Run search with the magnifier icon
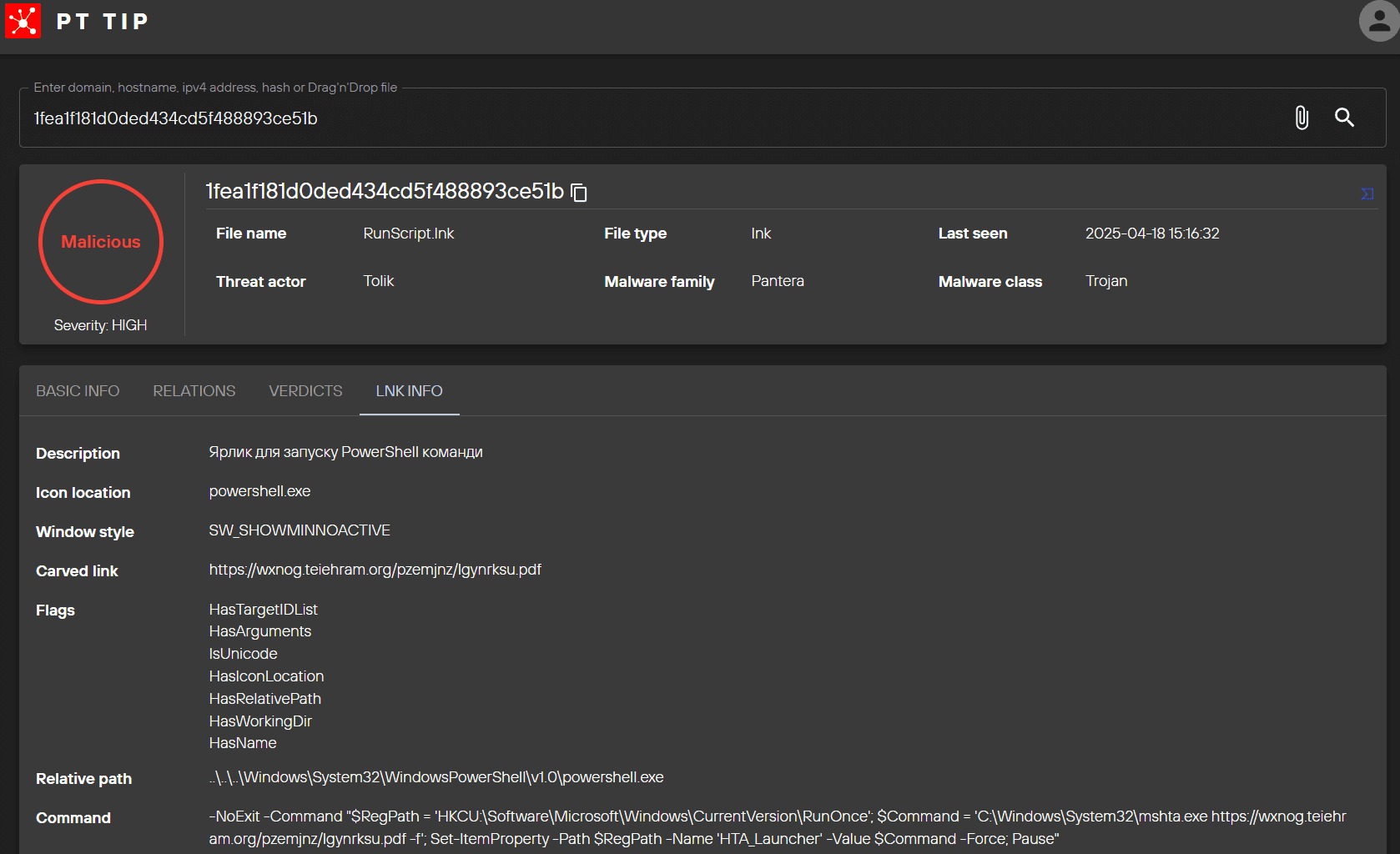Viewport: 1400px width, 854px height. 1344,118
